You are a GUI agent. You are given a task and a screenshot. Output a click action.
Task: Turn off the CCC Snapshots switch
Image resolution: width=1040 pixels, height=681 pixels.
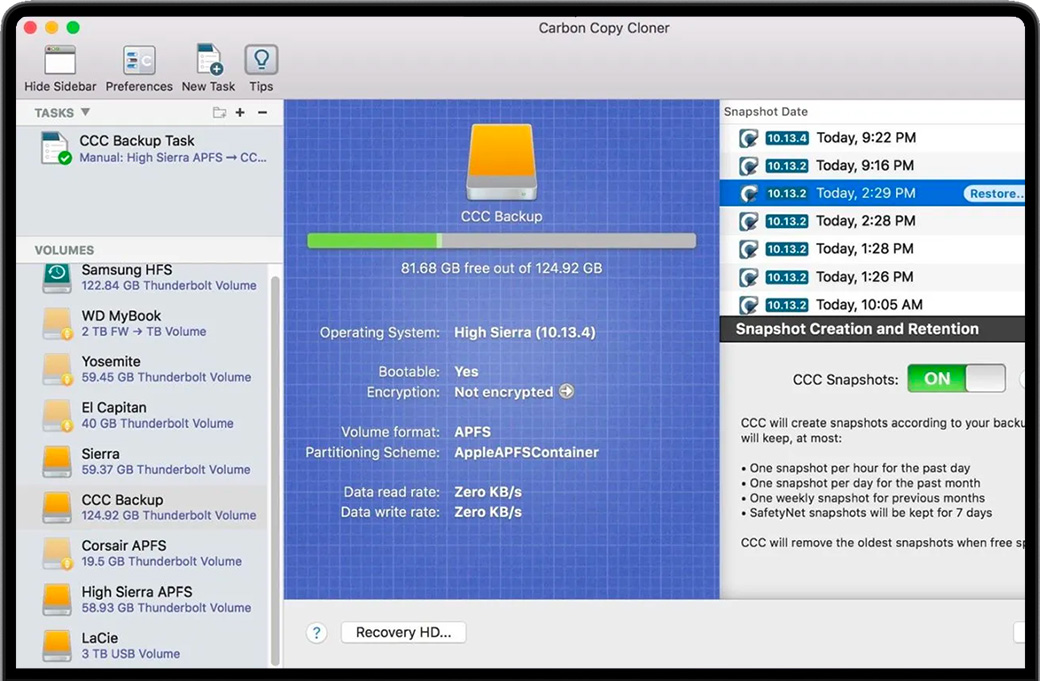point(956,378)
